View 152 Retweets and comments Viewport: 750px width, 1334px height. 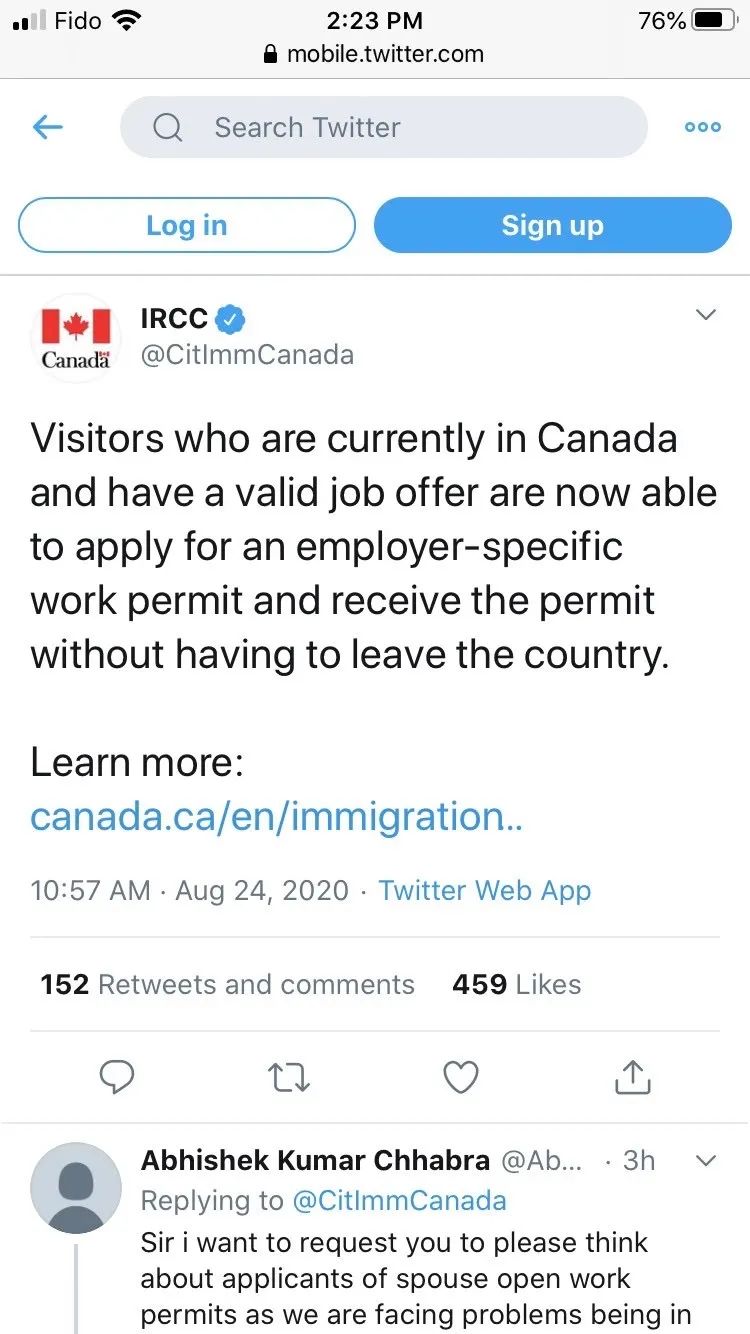point(228,984)
